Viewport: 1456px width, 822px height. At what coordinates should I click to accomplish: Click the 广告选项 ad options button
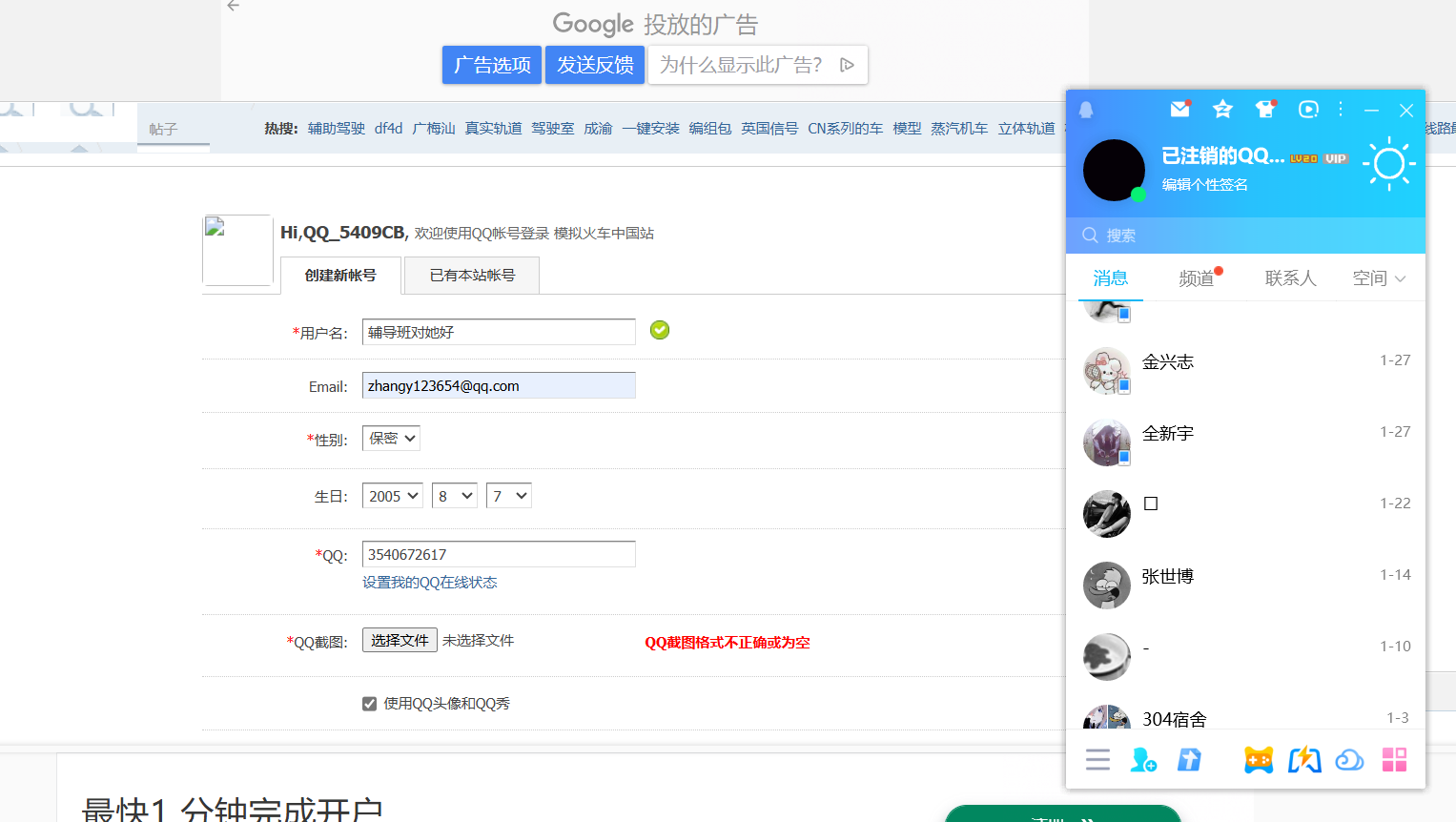[492, 65]
